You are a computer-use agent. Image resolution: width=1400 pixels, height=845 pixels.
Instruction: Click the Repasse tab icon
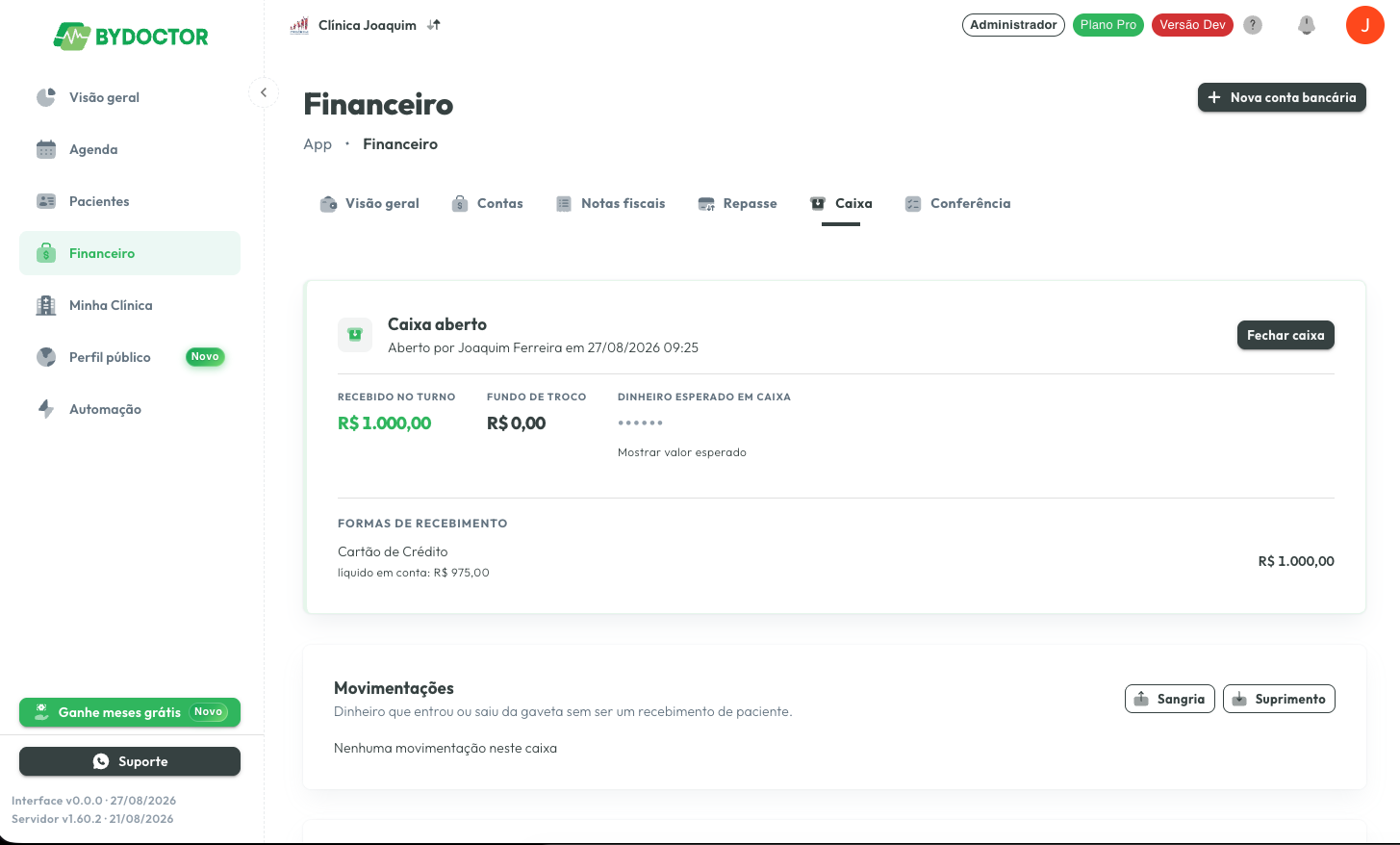(706, 204)
